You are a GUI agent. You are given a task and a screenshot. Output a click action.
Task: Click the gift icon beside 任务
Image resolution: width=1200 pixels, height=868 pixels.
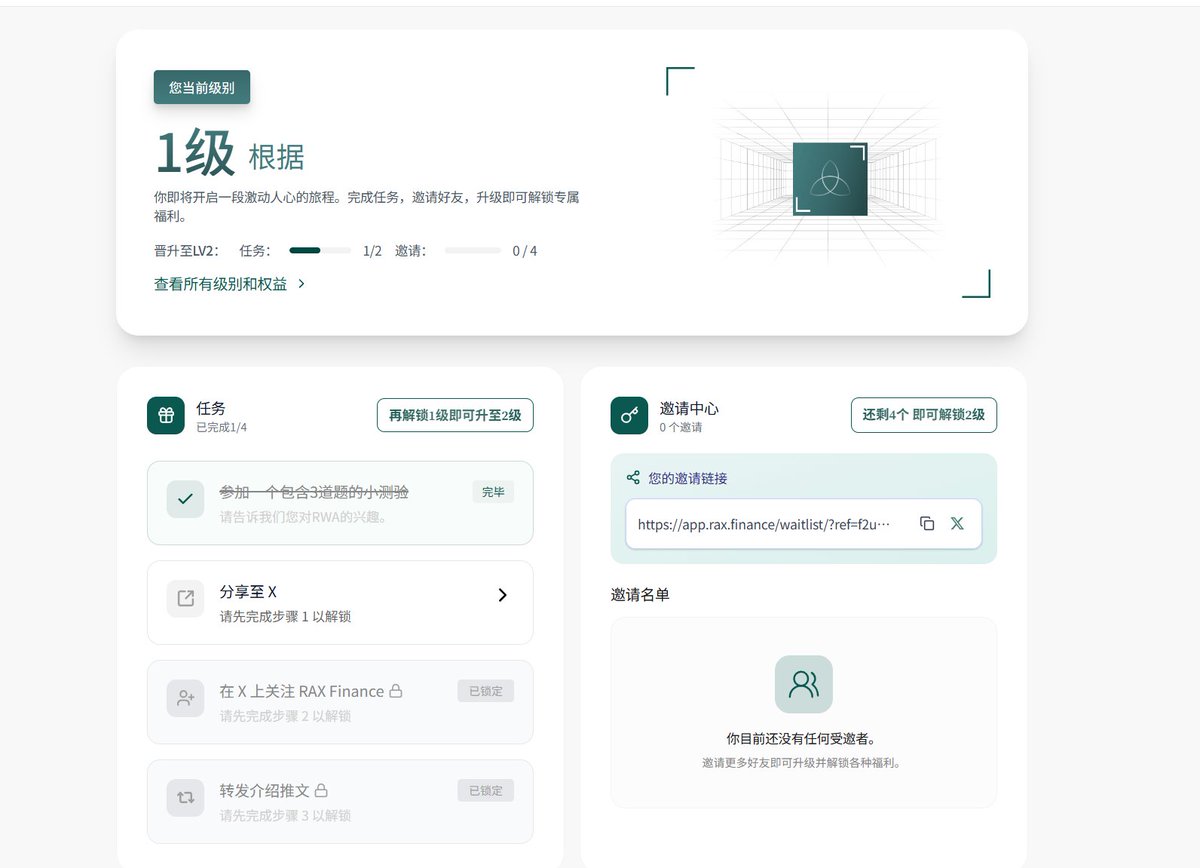pyautogui.click(x=166, y=416)
